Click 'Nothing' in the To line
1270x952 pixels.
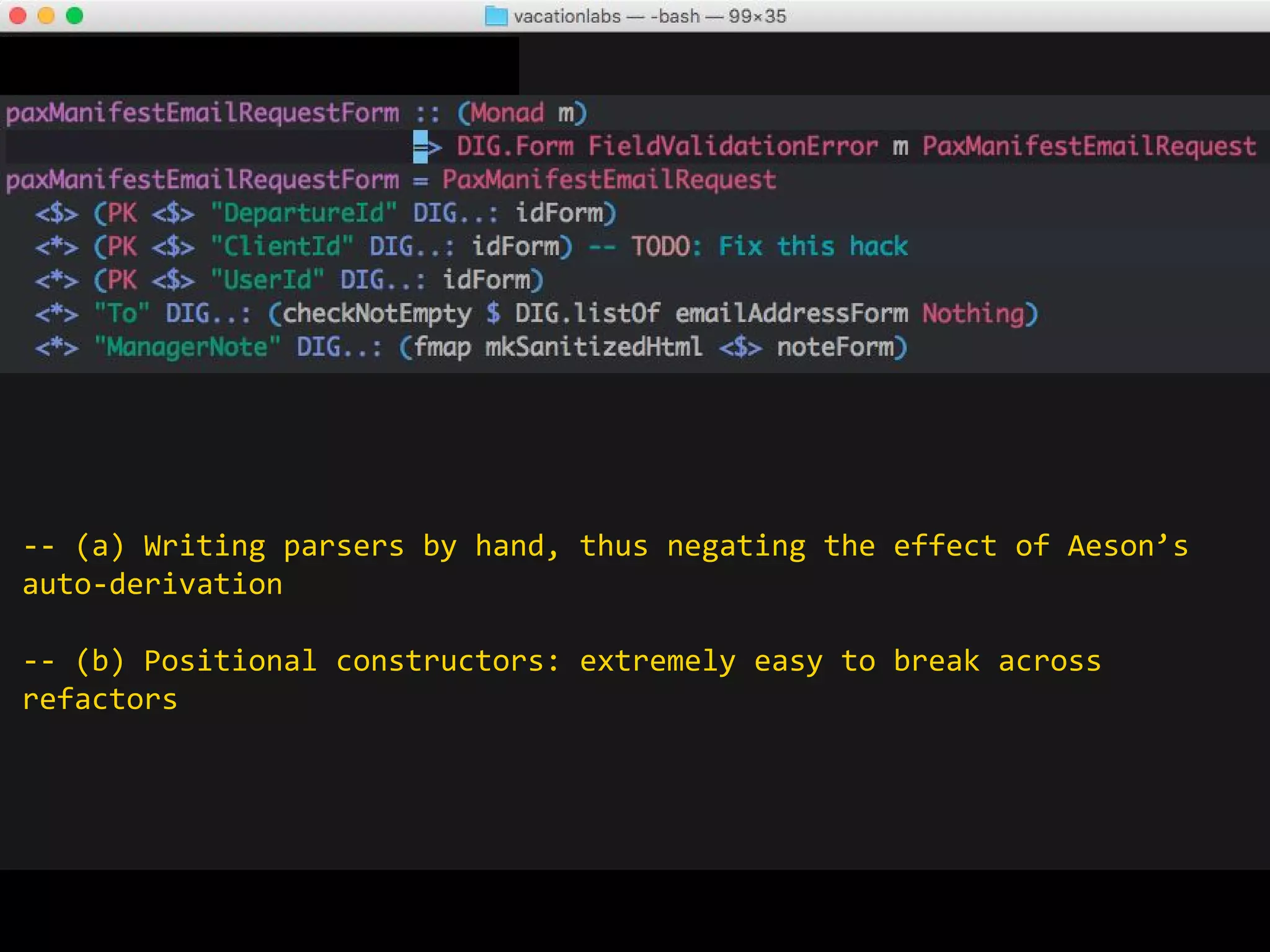973,314
